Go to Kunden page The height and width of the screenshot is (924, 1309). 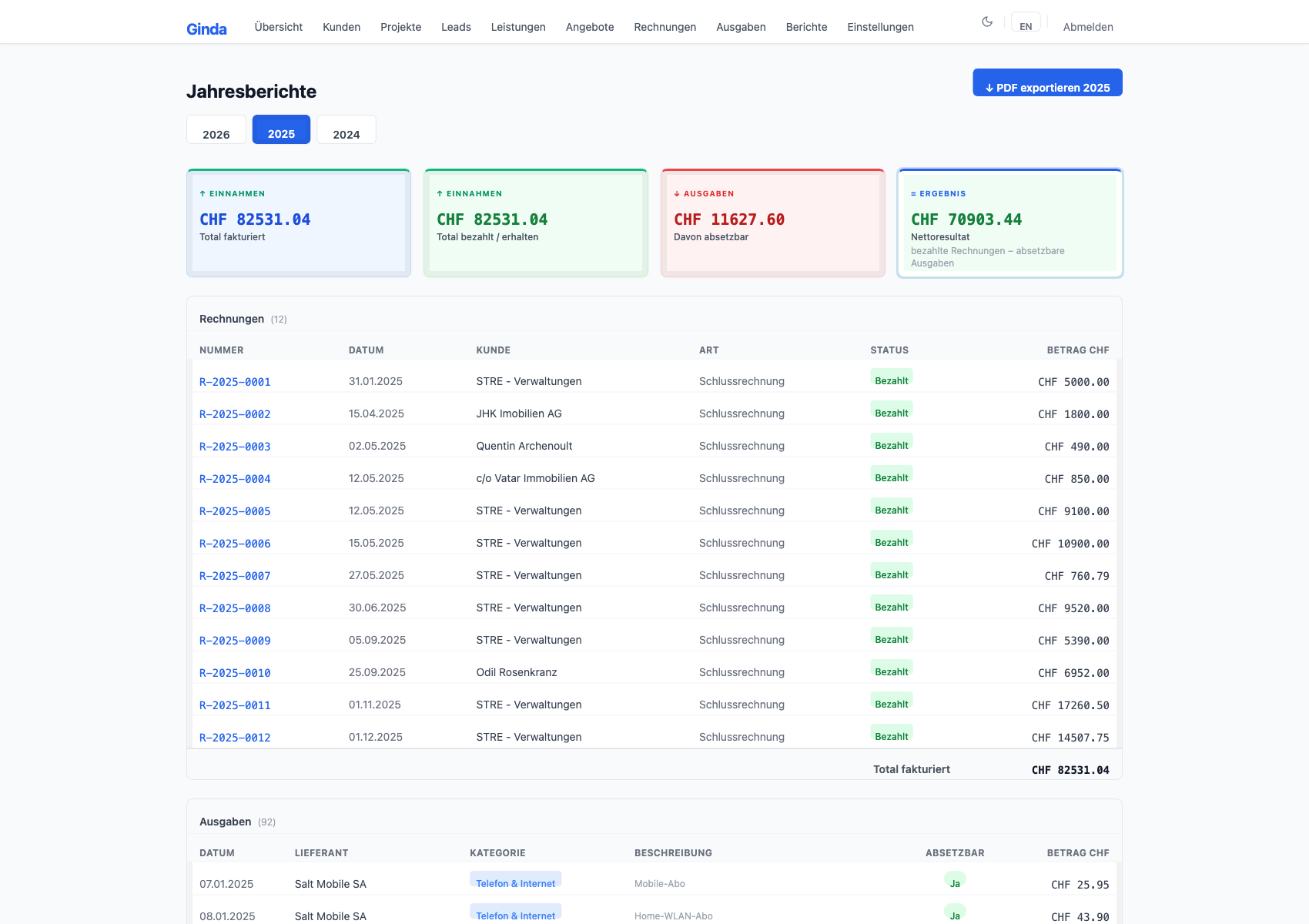tap(342, 27)
